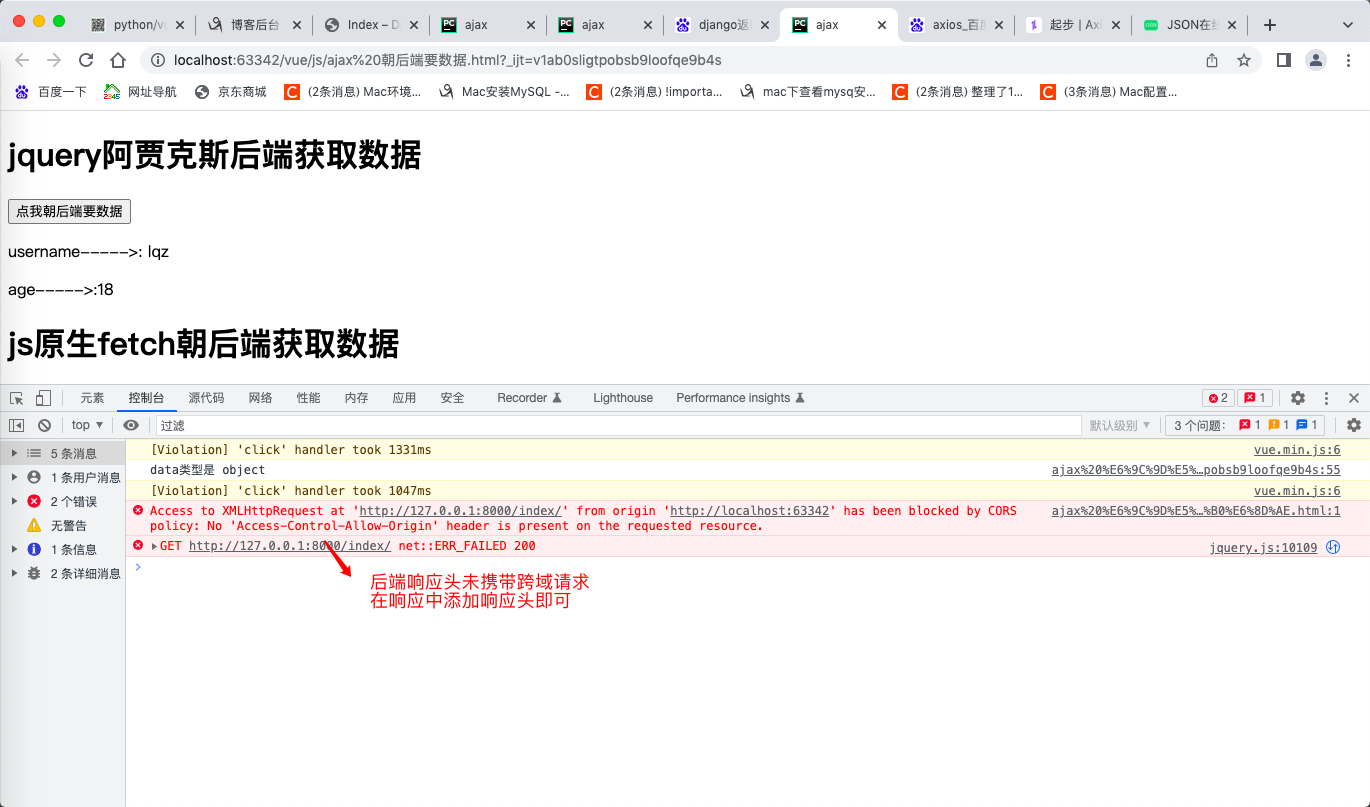
Task: Switch to the 元素 DevTools tab
Action: pyautogui.click(x=92, y=398)
